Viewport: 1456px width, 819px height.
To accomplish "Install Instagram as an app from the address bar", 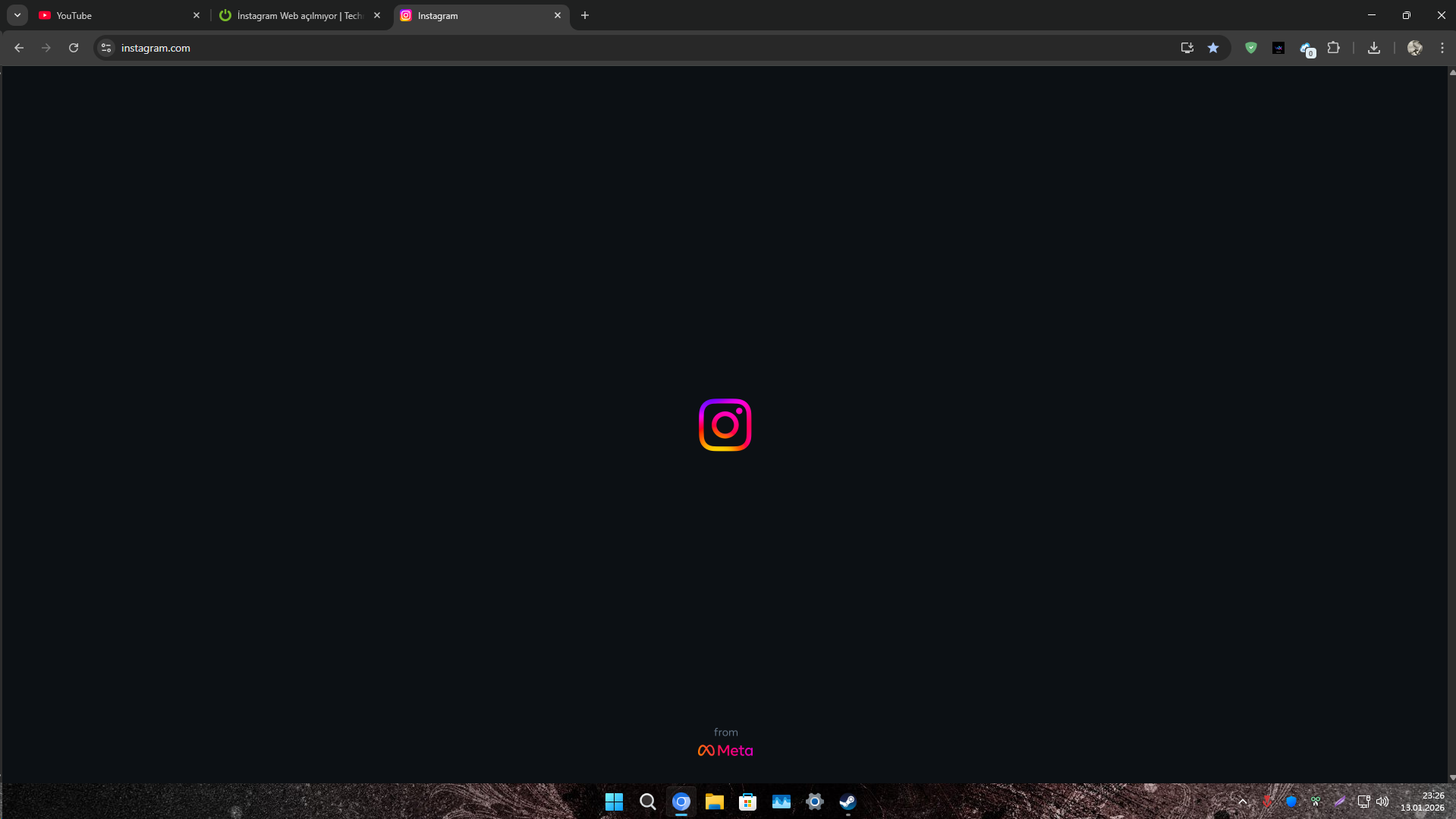I will pos(1187,48).
